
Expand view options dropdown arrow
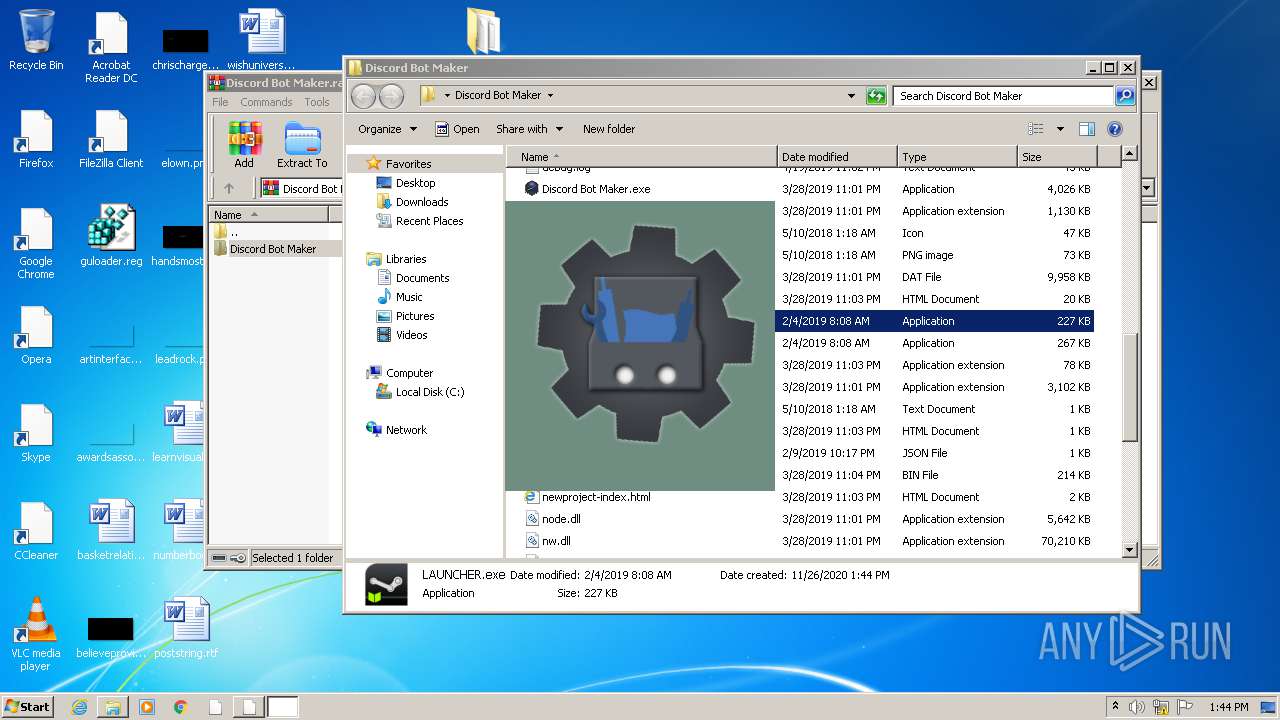pos(1060,129)
